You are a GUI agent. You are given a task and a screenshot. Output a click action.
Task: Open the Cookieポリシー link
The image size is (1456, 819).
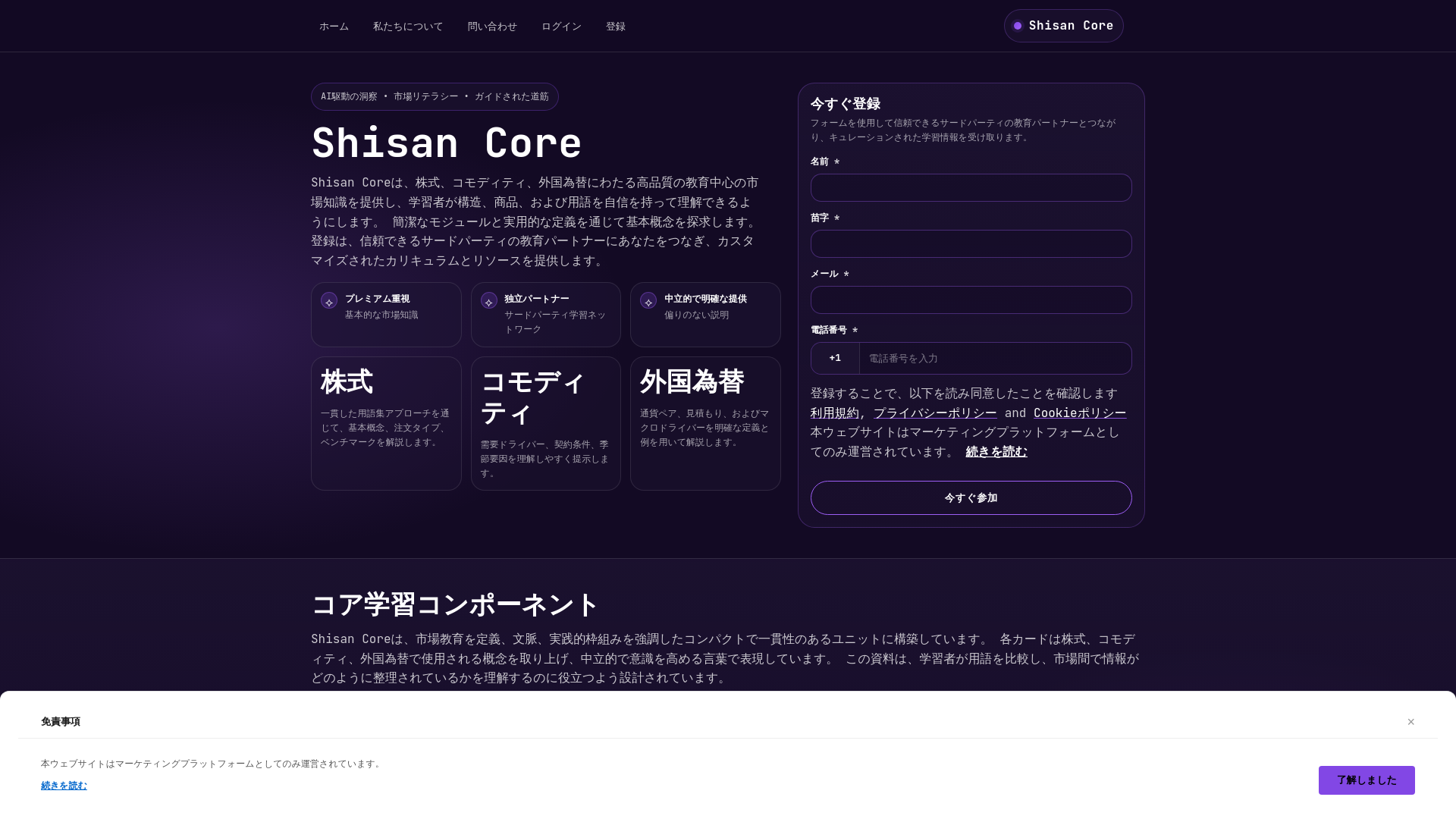click(x=1080, y=413)
